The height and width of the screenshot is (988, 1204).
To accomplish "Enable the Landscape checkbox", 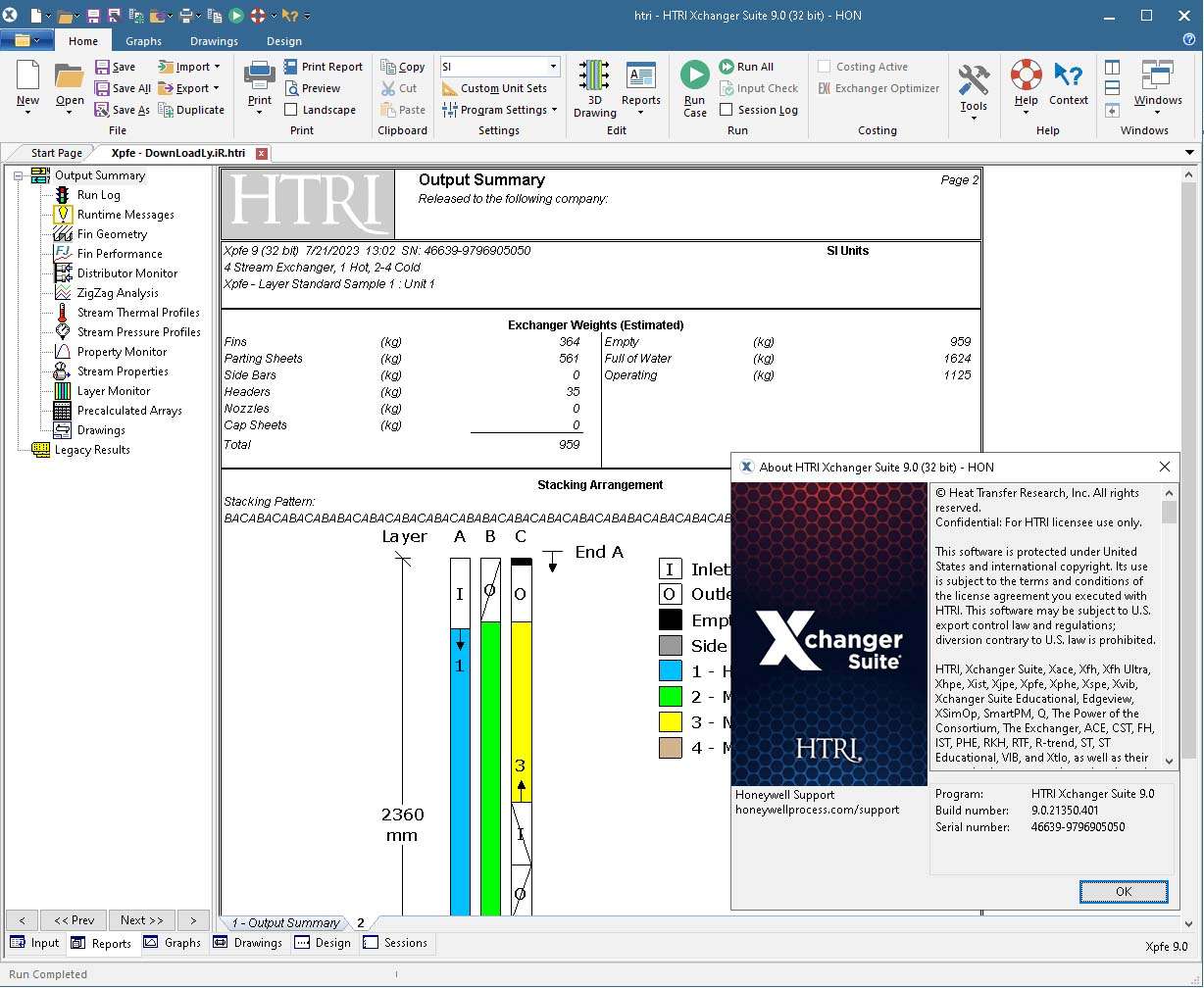I will (x=291, y=110).
